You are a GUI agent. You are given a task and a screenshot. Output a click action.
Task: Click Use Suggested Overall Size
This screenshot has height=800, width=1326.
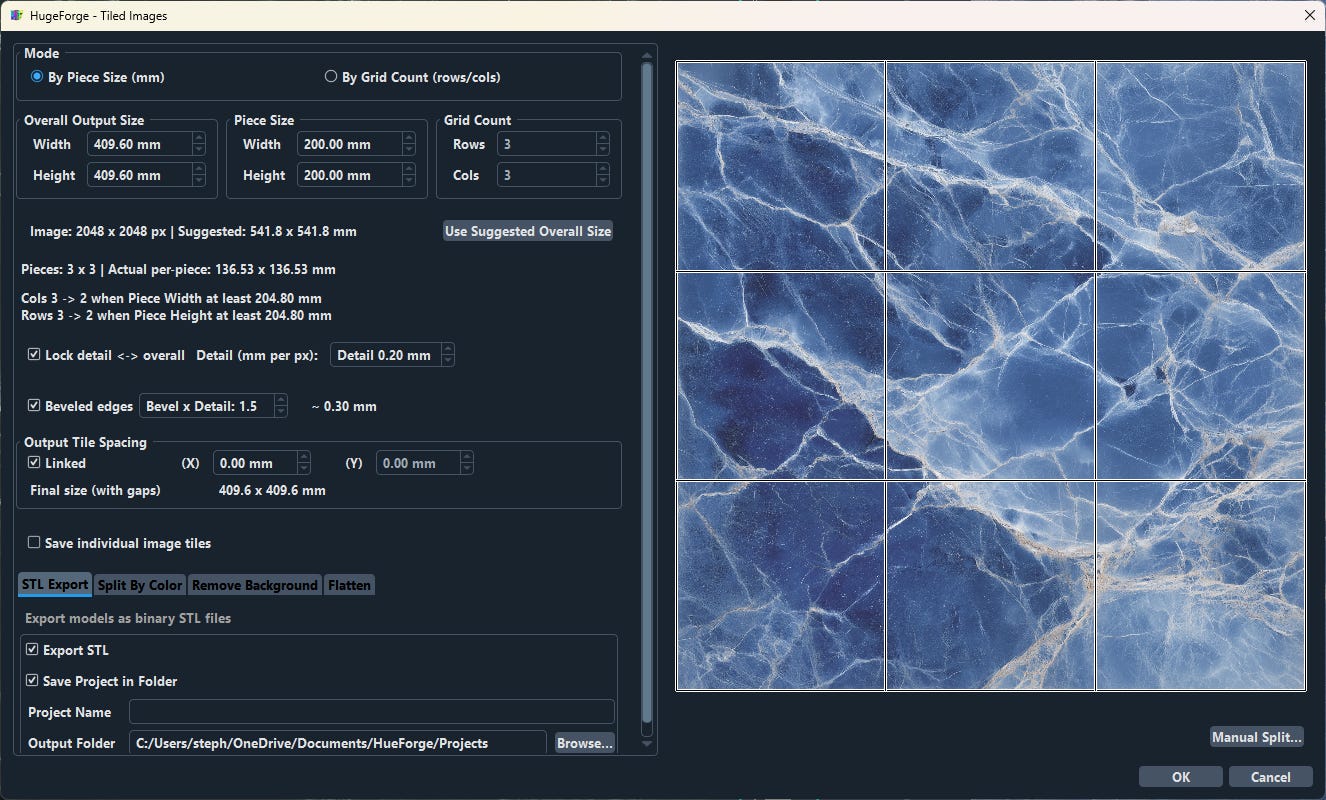527,231
